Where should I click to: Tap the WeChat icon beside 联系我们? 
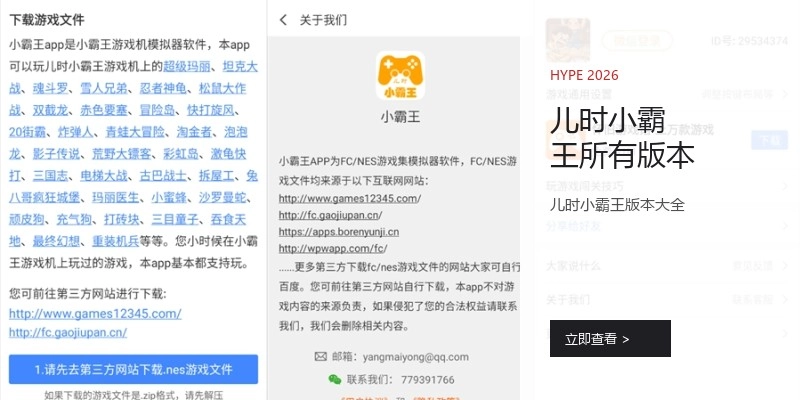tap(335, 379)
